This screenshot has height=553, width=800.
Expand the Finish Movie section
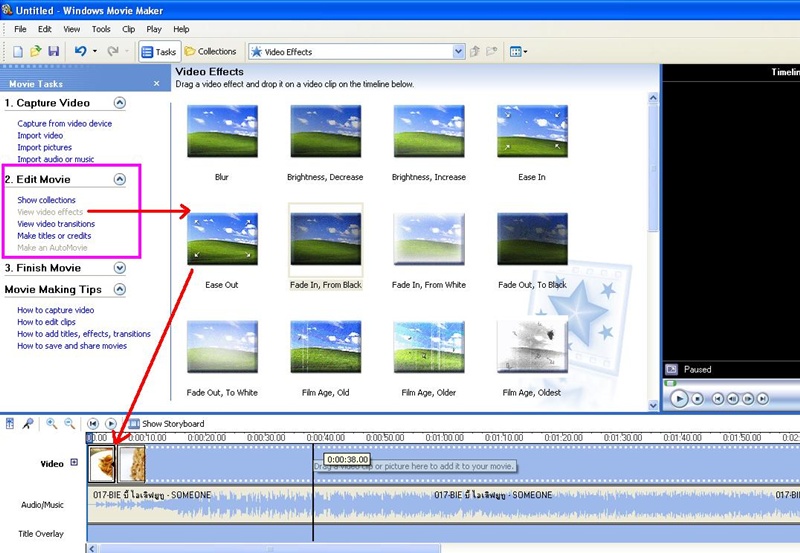tap(119, 268)
